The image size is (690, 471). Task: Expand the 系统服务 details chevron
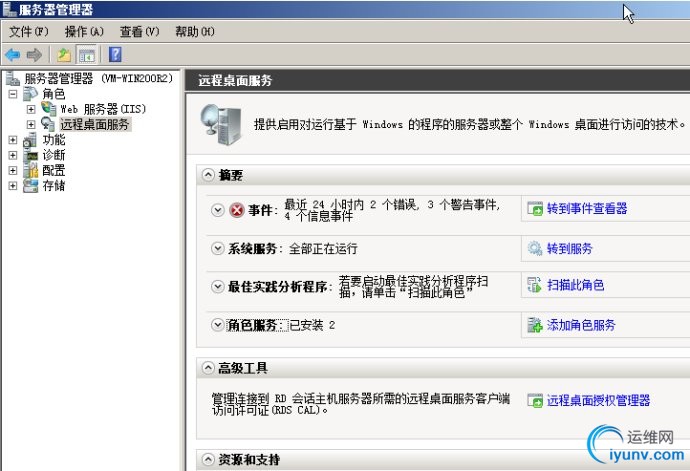pos(217,248)
